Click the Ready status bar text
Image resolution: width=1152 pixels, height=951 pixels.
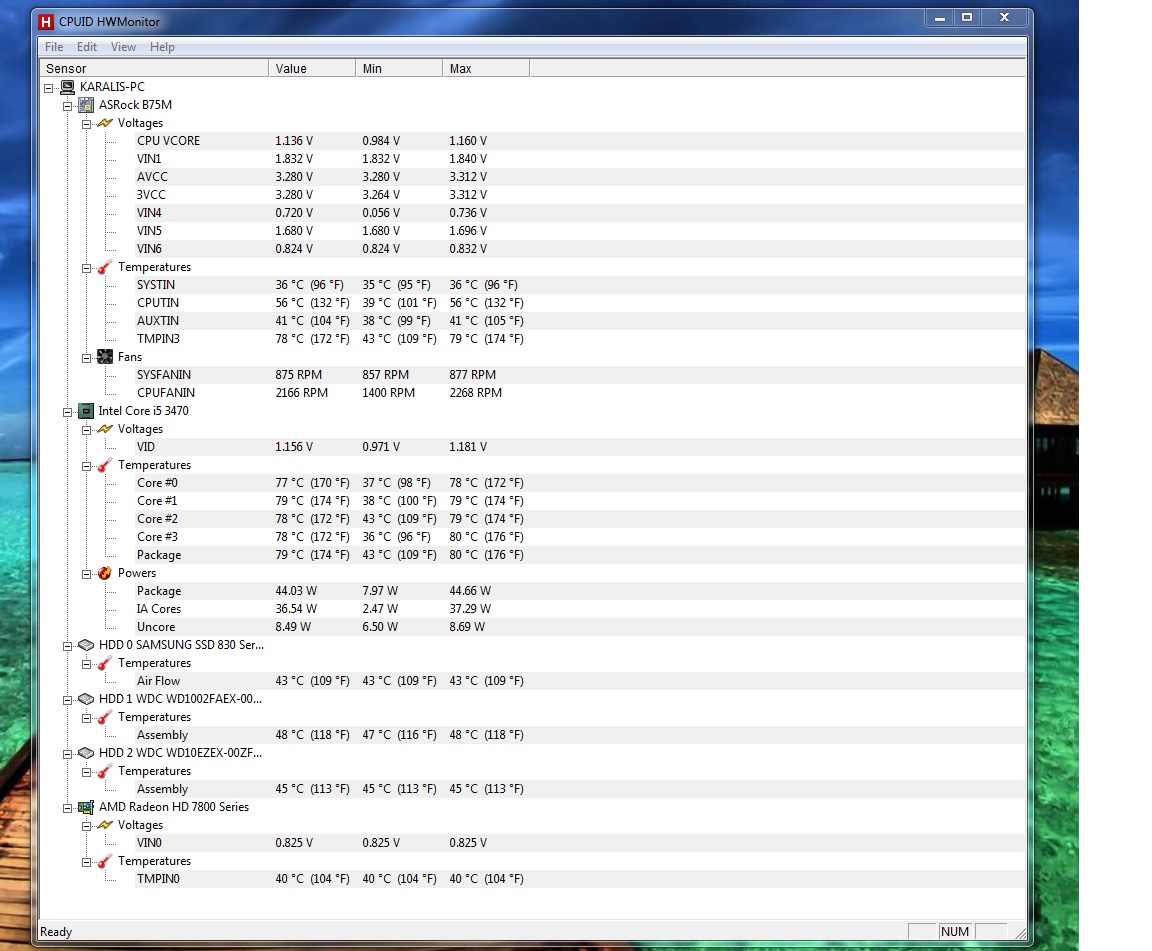point(56,932)
